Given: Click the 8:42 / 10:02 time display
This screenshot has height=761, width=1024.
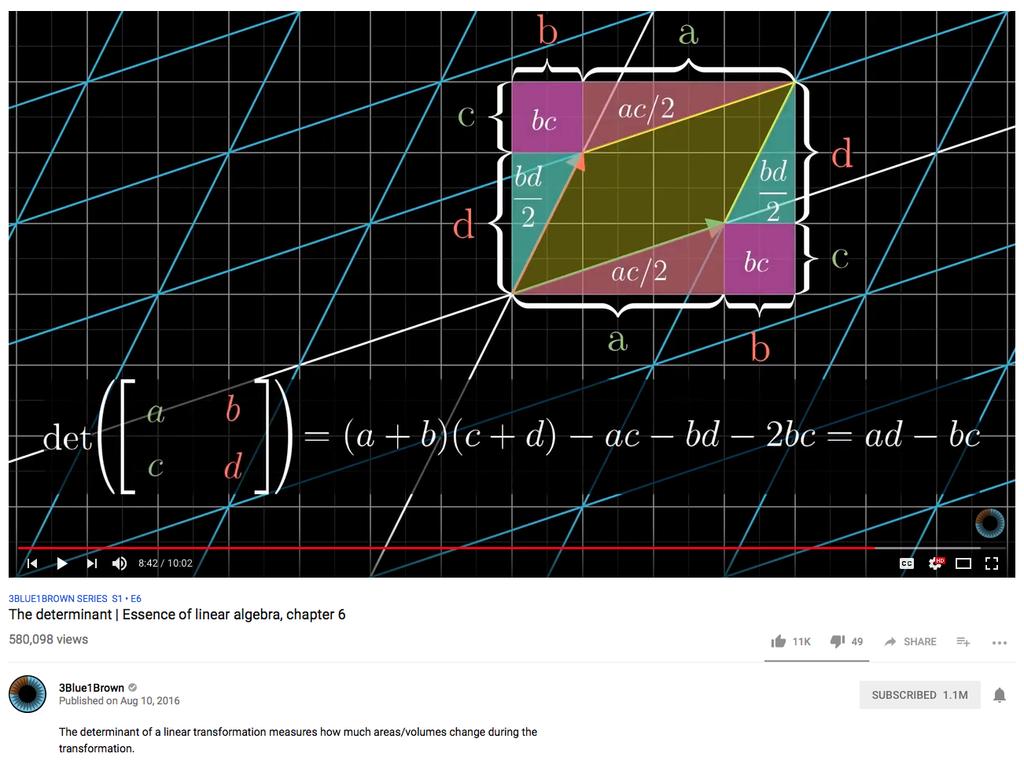Looking at the screenshot, I should pos(165,563).
